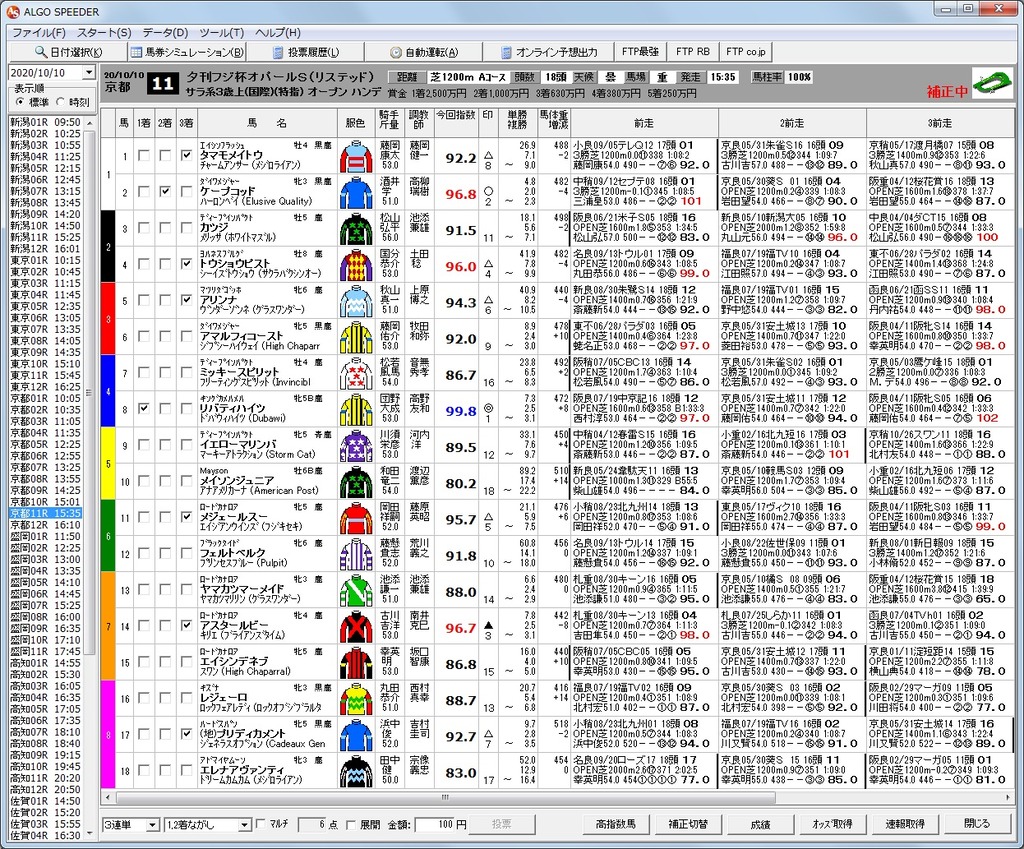
Task: Click 前走 column header
Action: click(644, 123)
